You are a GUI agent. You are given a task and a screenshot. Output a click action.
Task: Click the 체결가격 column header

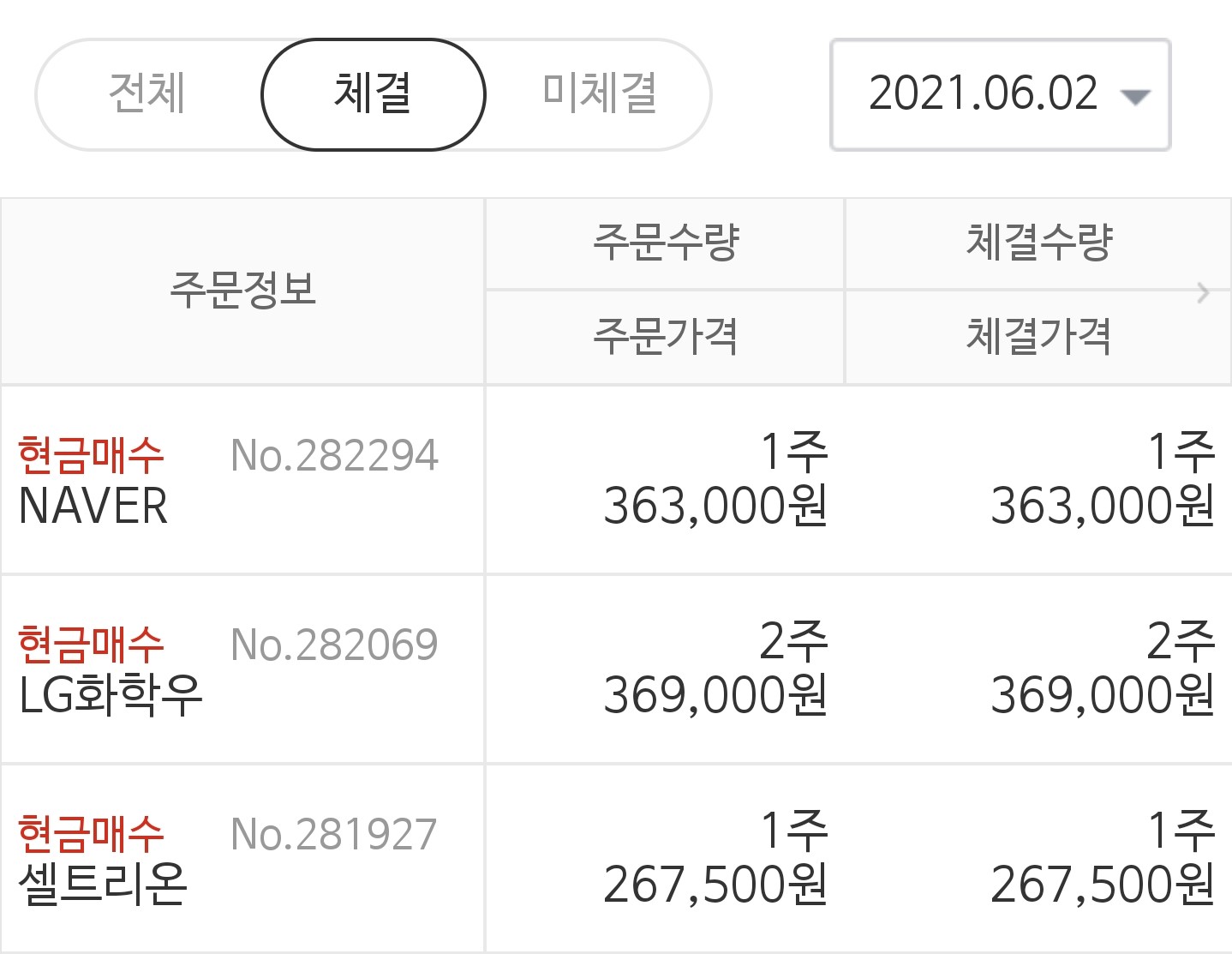tap(1038, 337)
